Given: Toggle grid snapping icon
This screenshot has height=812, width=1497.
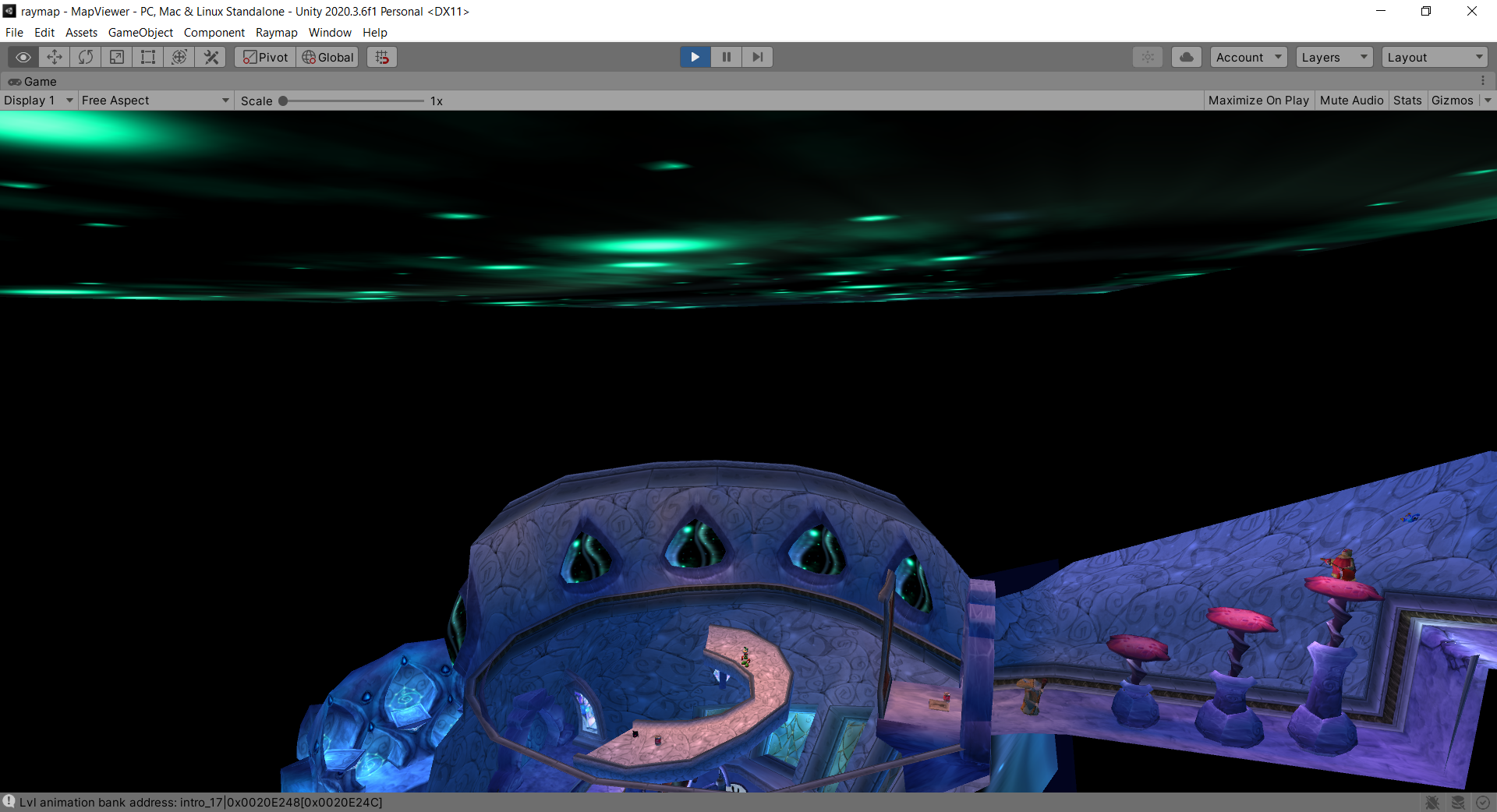Looking at the screenshot, I should pos(382,57).
